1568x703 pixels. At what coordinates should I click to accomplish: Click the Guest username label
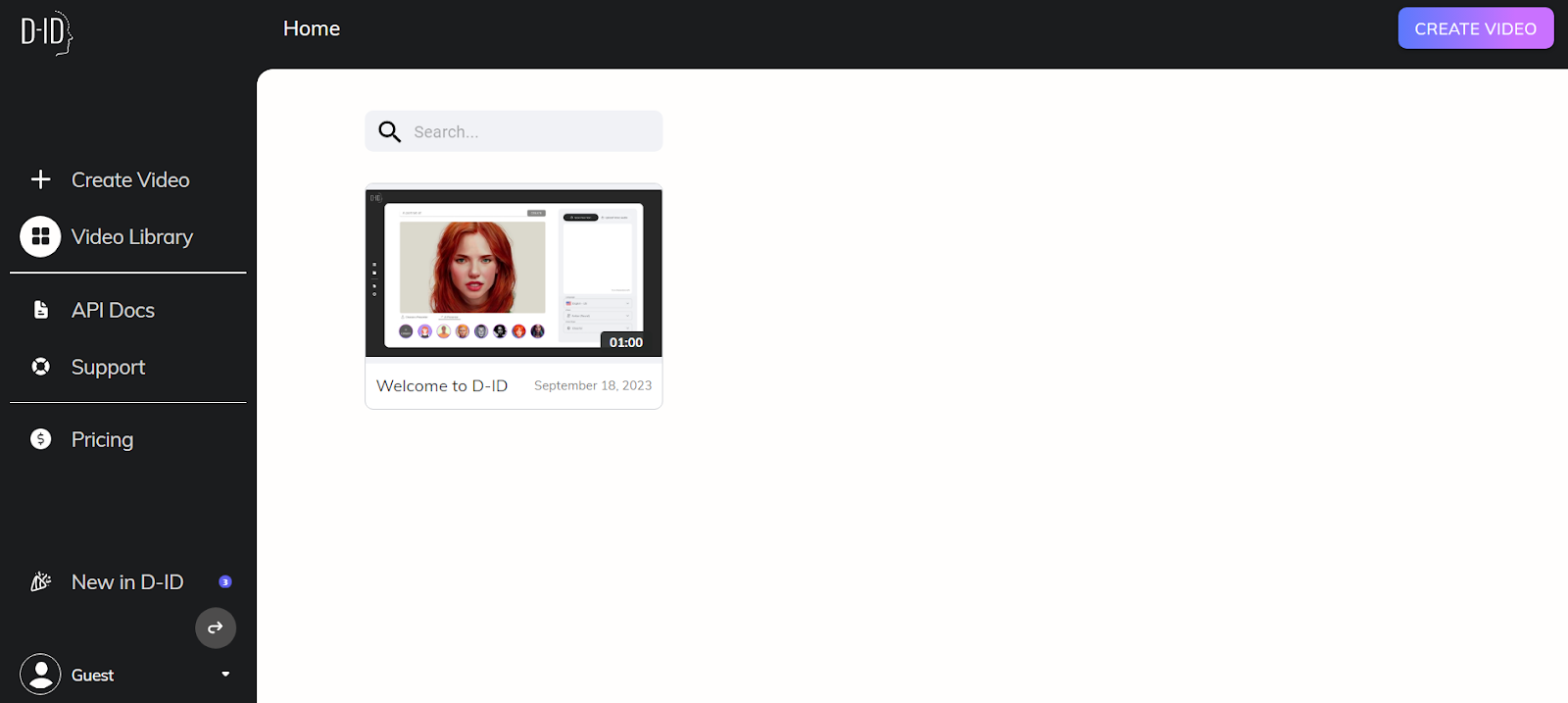pos(92,675)
